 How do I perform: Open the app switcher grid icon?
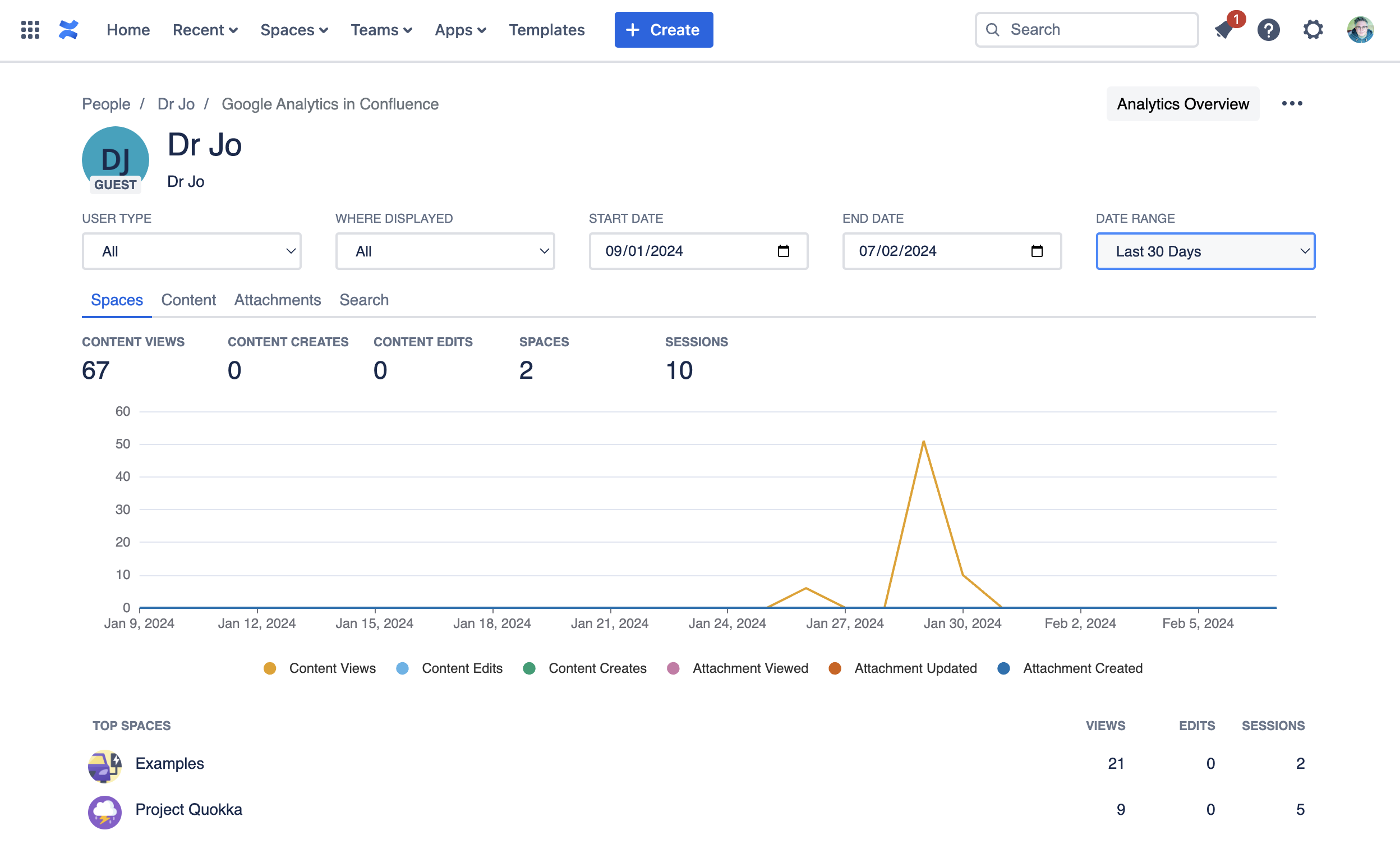30,30
